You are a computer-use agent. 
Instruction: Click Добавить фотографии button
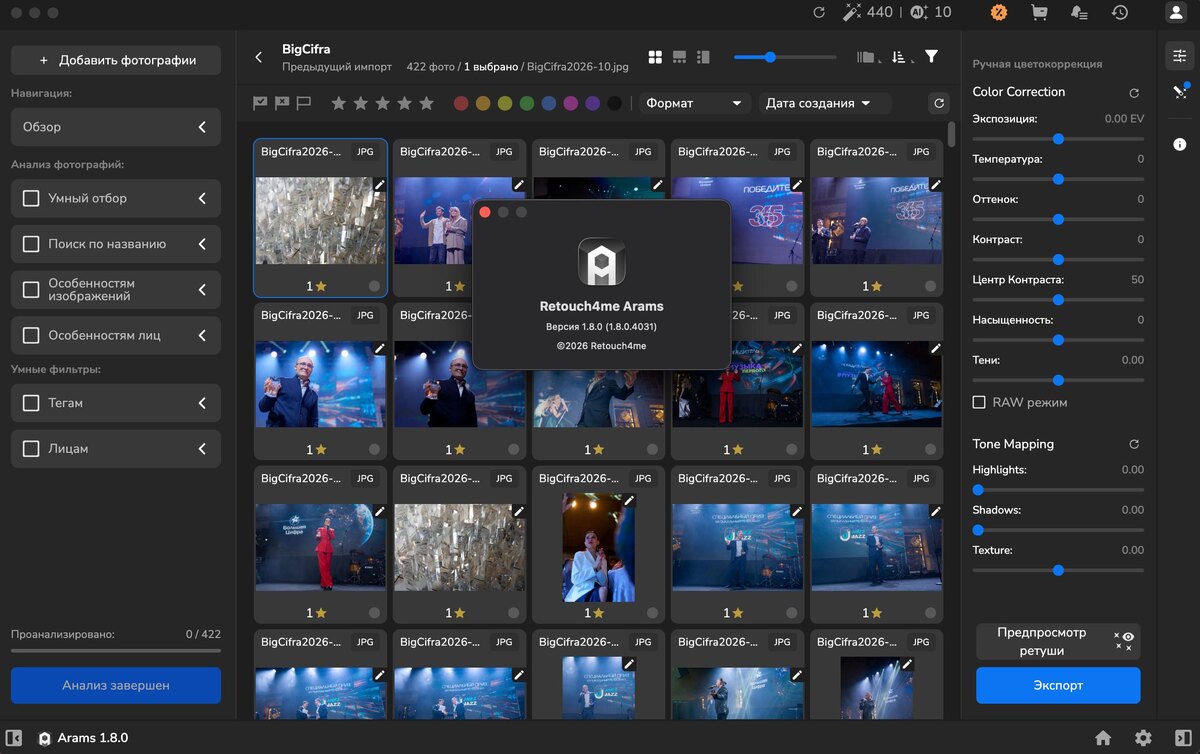[x=116, y=60]
